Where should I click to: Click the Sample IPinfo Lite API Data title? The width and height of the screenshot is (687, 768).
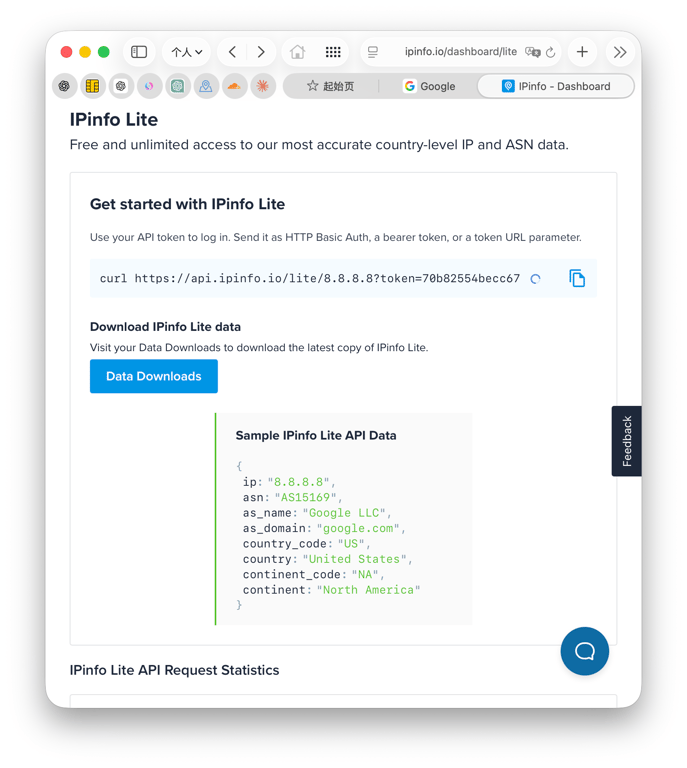316,435
